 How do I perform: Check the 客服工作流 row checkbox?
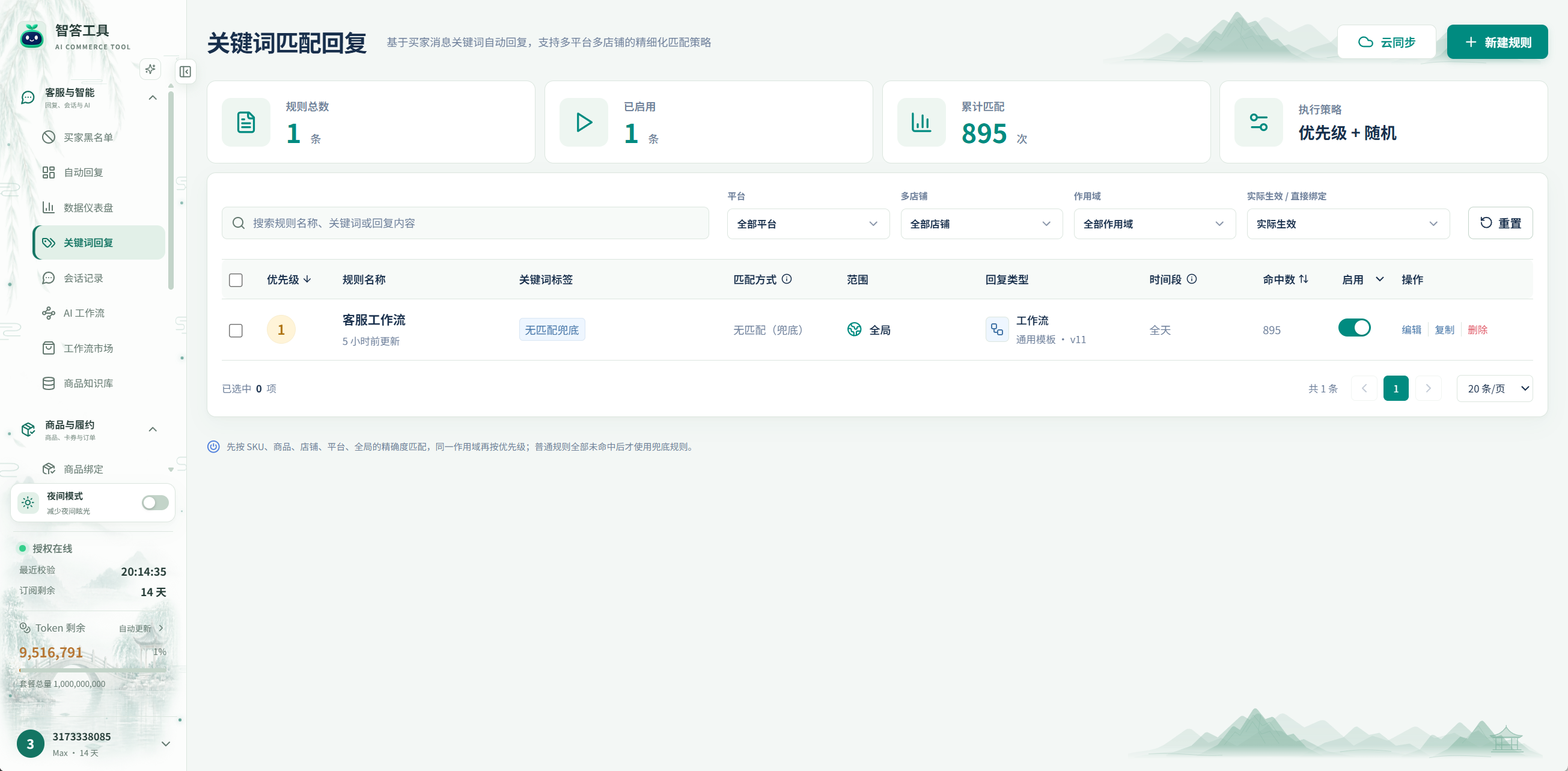[x=236, y=331]
